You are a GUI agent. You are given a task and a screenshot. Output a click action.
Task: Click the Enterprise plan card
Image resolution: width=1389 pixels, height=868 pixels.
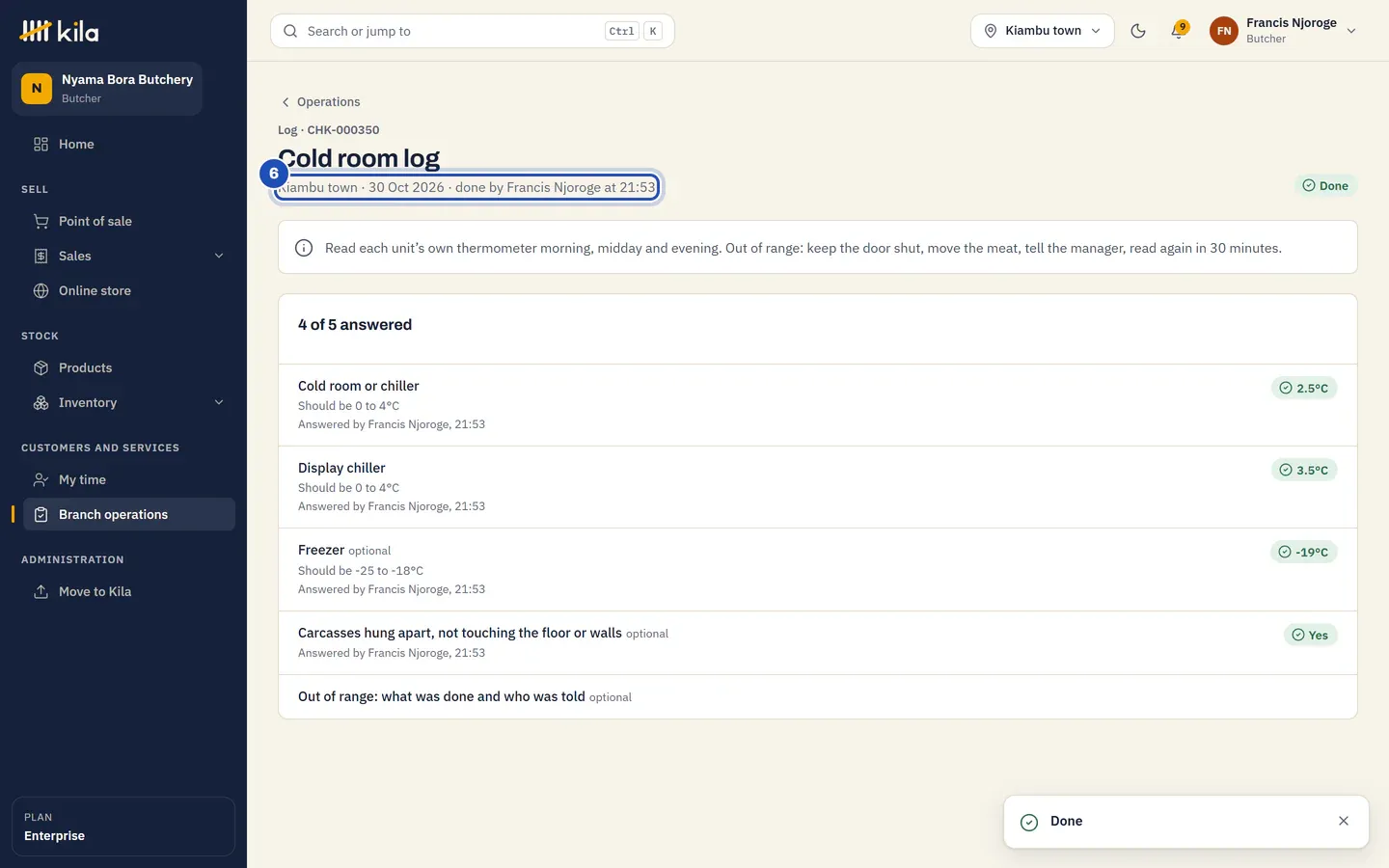pos(123,827)
